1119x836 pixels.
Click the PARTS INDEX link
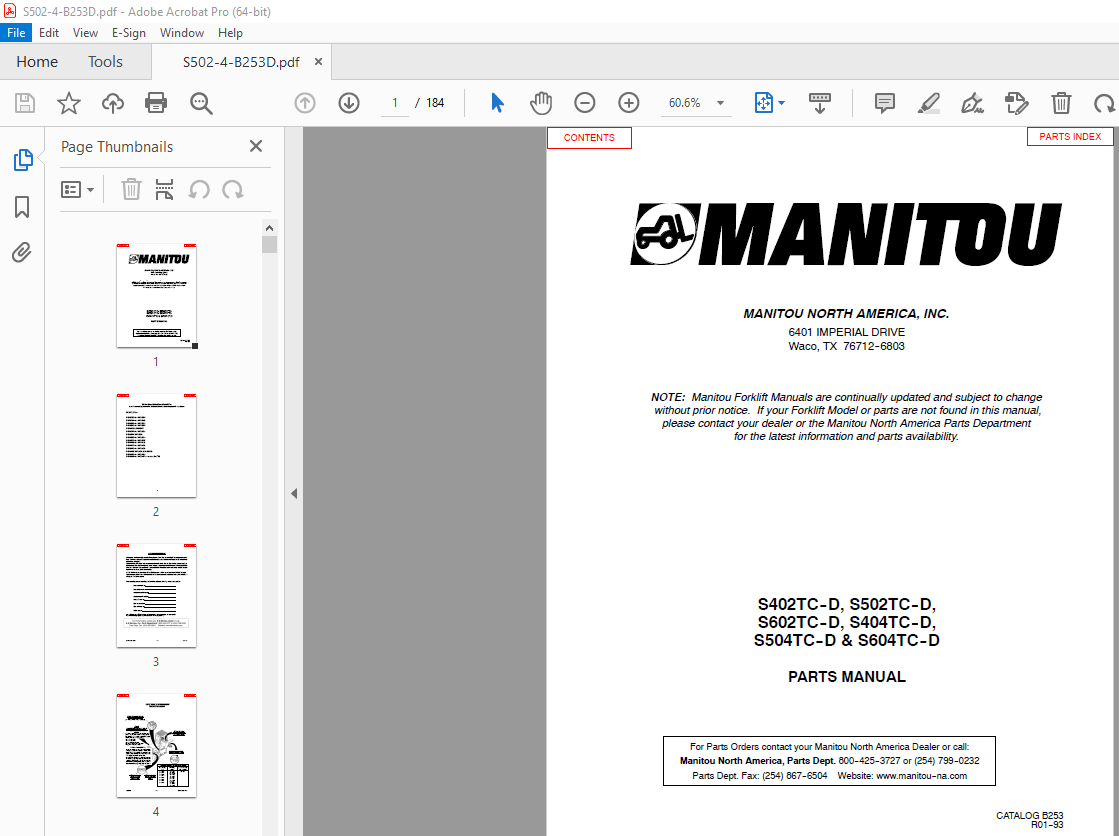(1069, 137)
